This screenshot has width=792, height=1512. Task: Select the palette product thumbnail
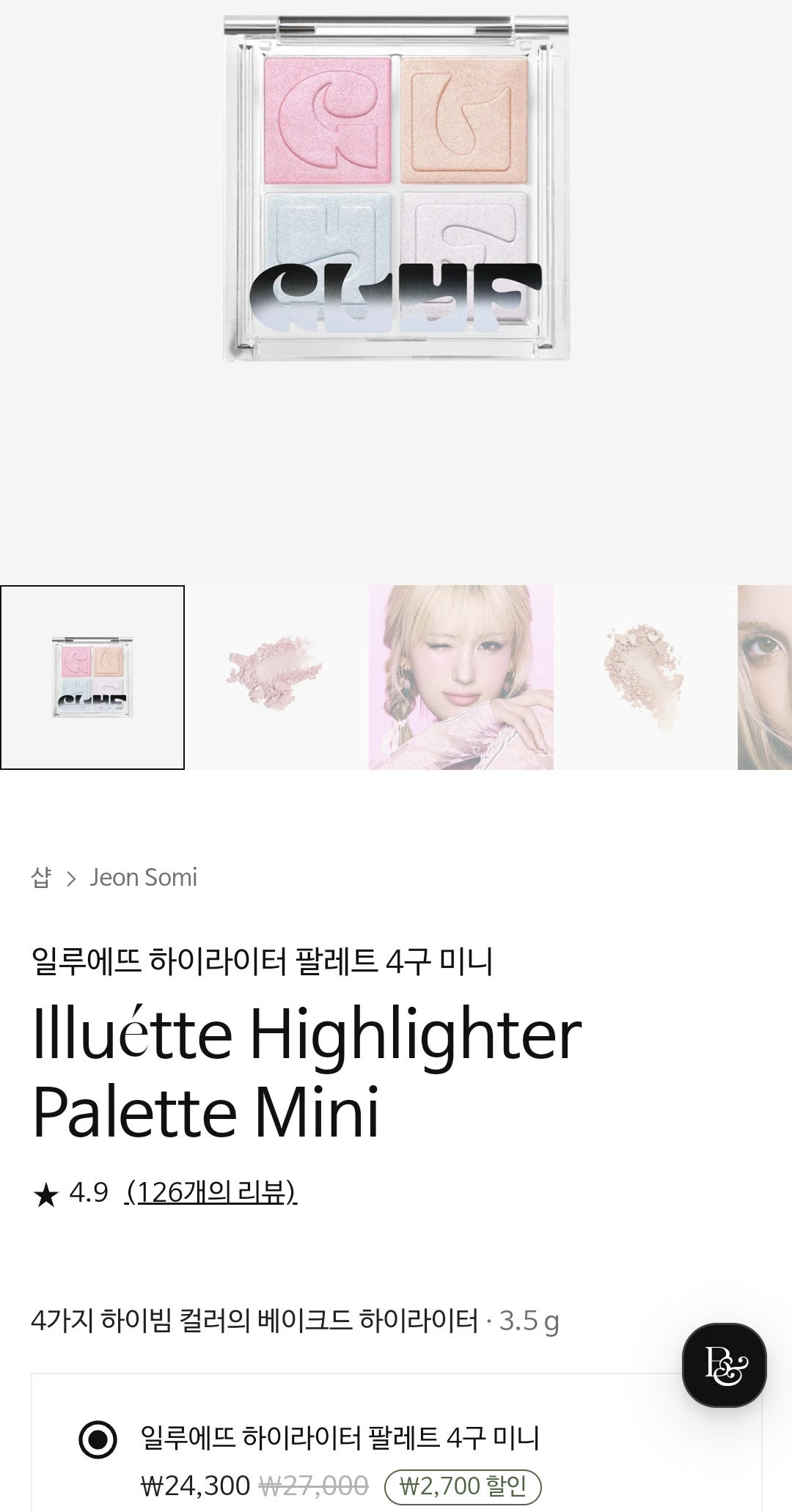click(x=92, y=677)
